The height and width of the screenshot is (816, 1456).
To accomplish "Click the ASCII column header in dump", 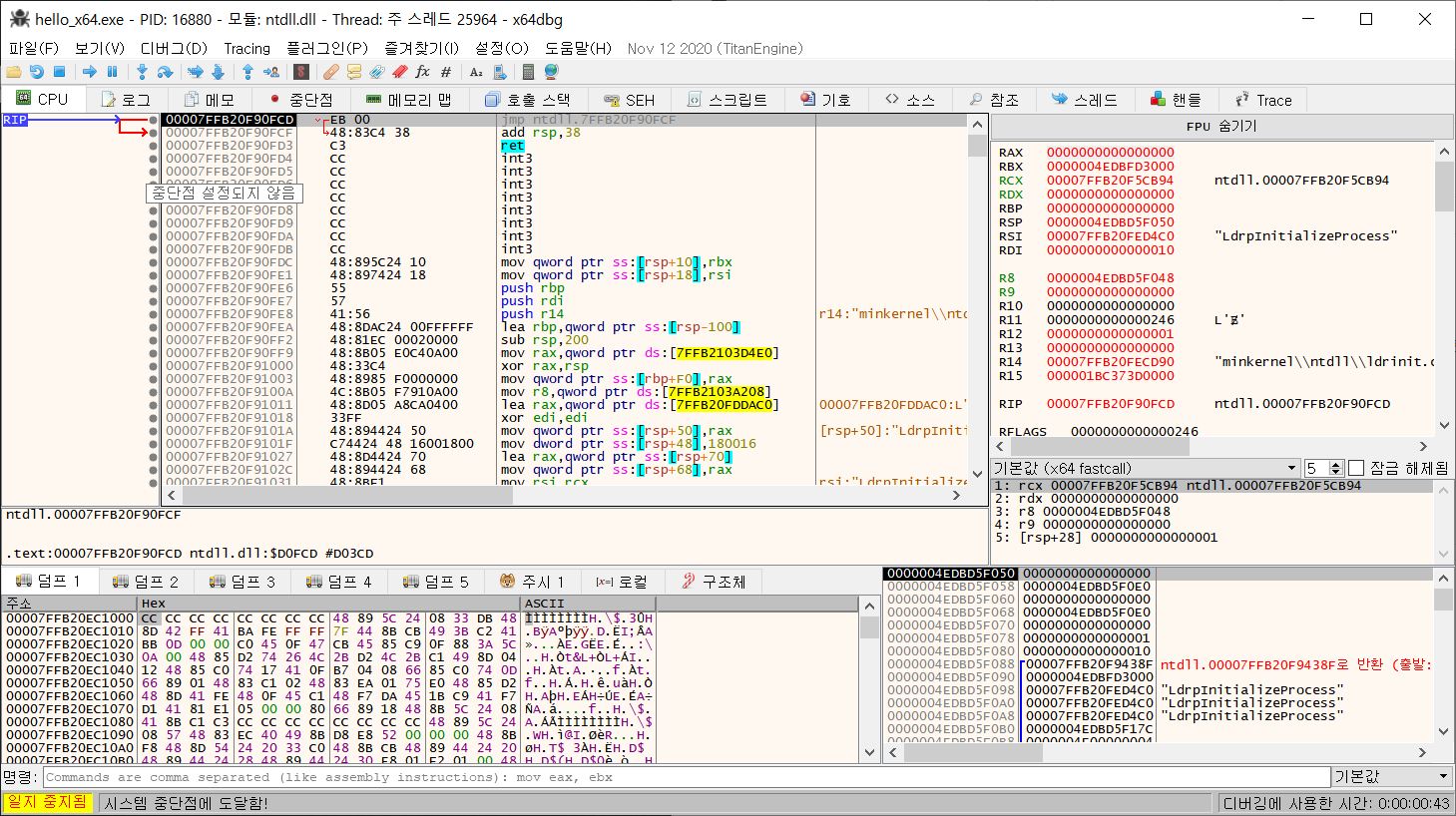I will click(x=588, y=604).
